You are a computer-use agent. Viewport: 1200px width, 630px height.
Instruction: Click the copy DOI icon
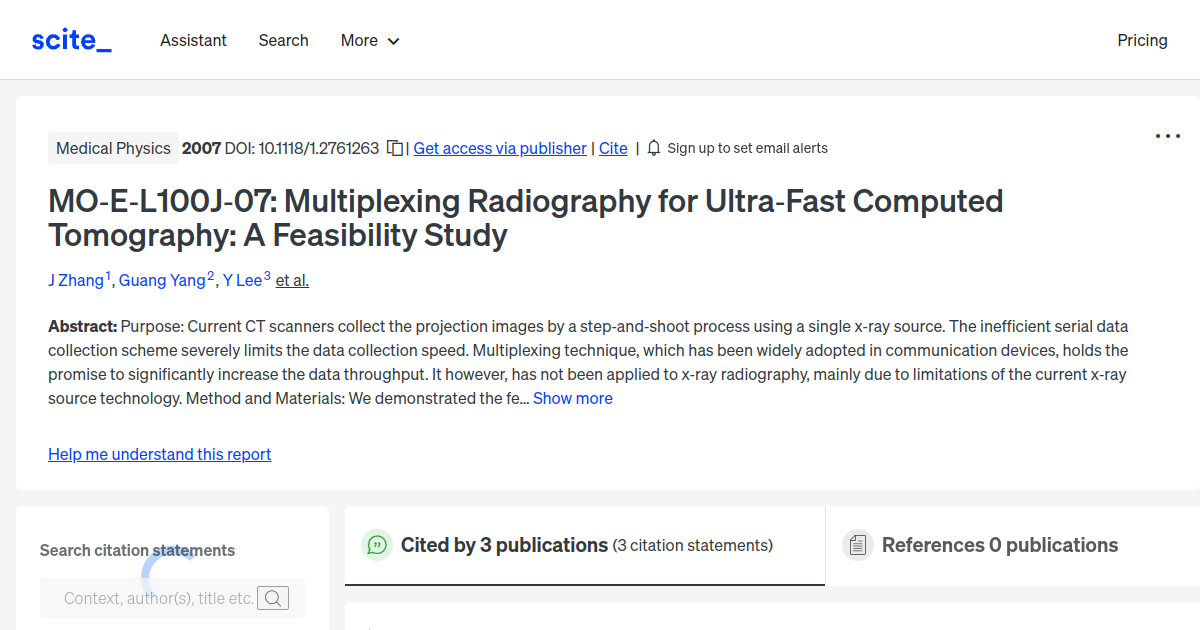coord(394,147)
